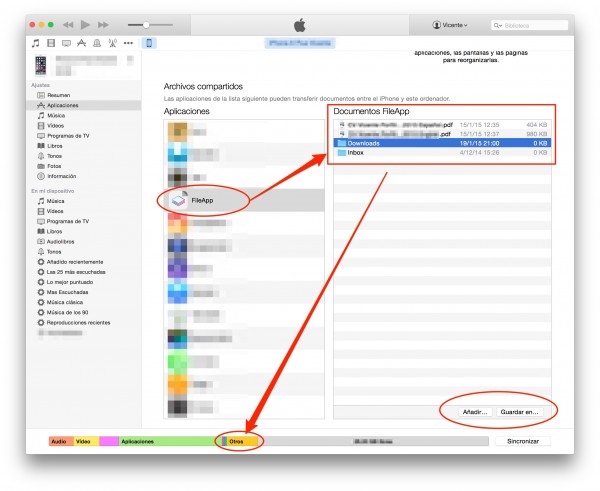
Task: Open the Podcasts antenna icon in toolbar
Action: [112, 43]
